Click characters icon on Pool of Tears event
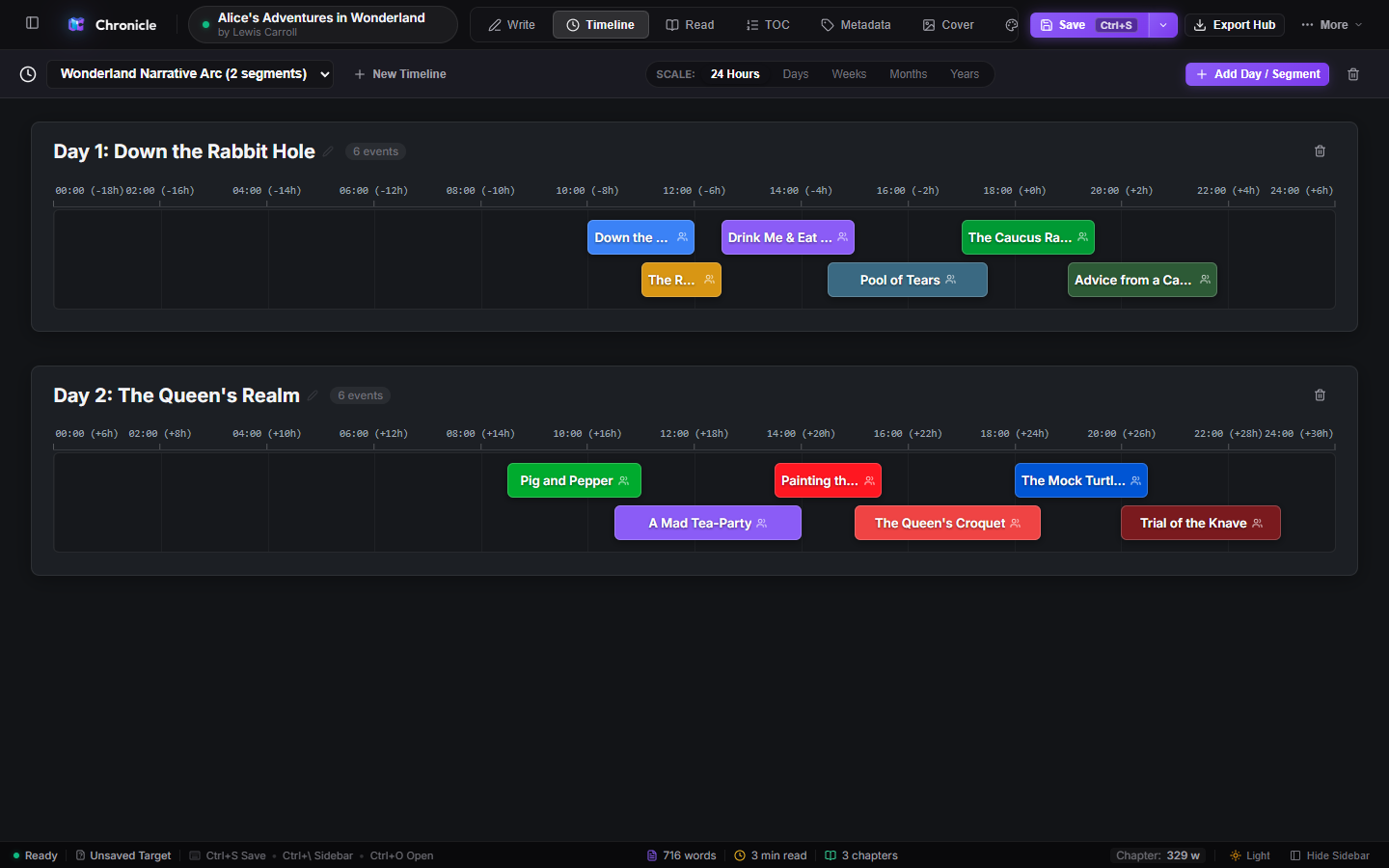This screenshot has width=1389, height=868. [x=951, y=280]
